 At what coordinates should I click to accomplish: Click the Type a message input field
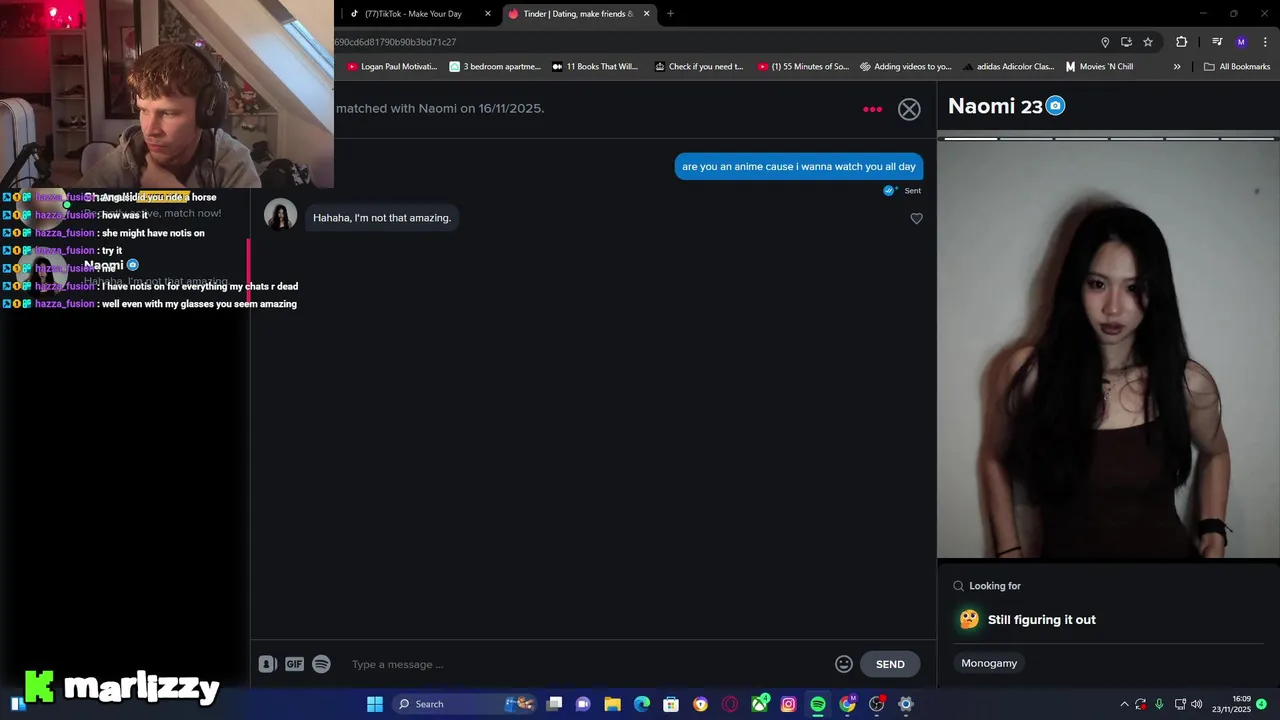(588, 664)
